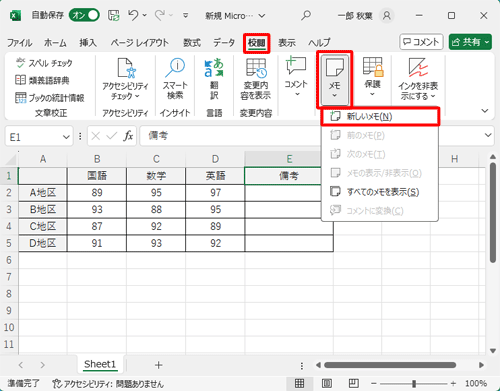Toggle the AutoSave switch
500x391 pixels.
(x=84, y=15)
